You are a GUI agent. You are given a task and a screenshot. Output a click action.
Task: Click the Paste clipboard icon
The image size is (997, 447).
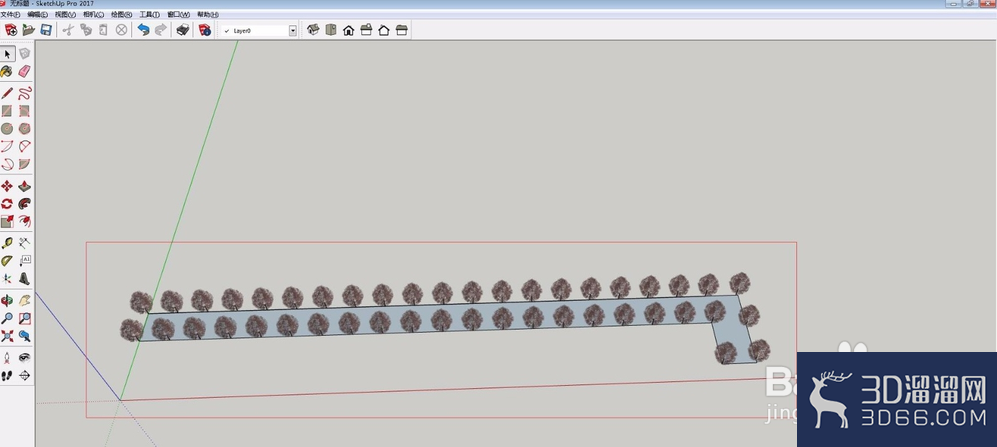103,30
